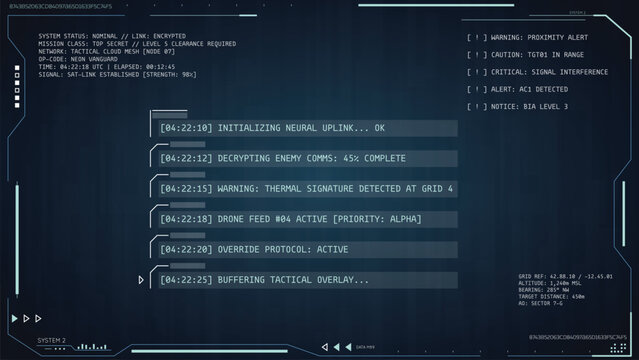This screenshot has height=360, width=639.
Task: Click the WARNING: PROXIMITY ALERT text
Action: pyautogui.click(x=539, y=38)
